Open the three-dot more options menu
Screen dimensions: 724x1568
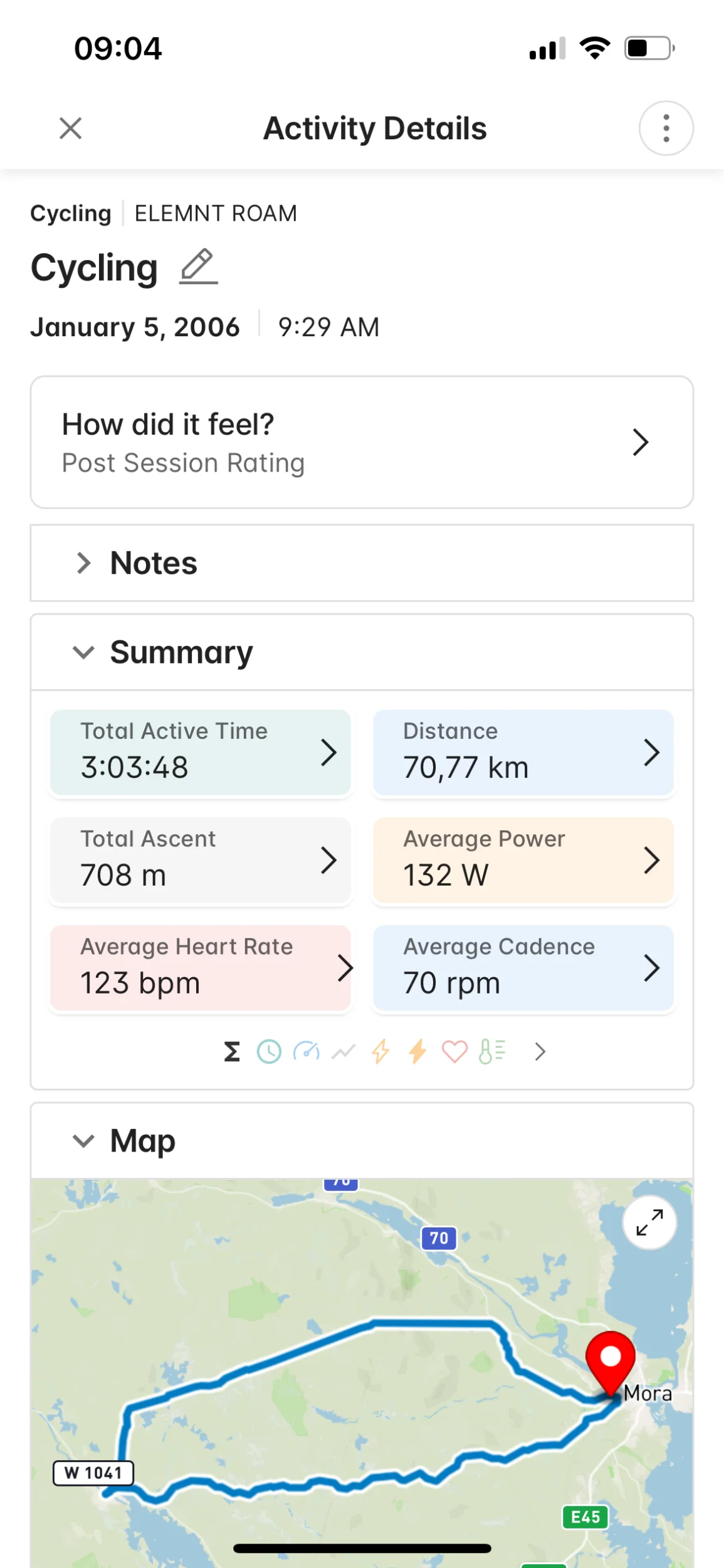pos(666,129)
